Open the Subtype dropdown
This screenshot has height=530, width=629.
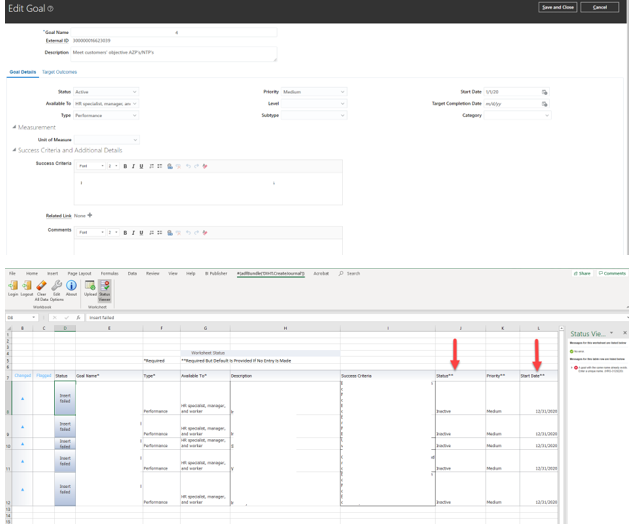314,115
